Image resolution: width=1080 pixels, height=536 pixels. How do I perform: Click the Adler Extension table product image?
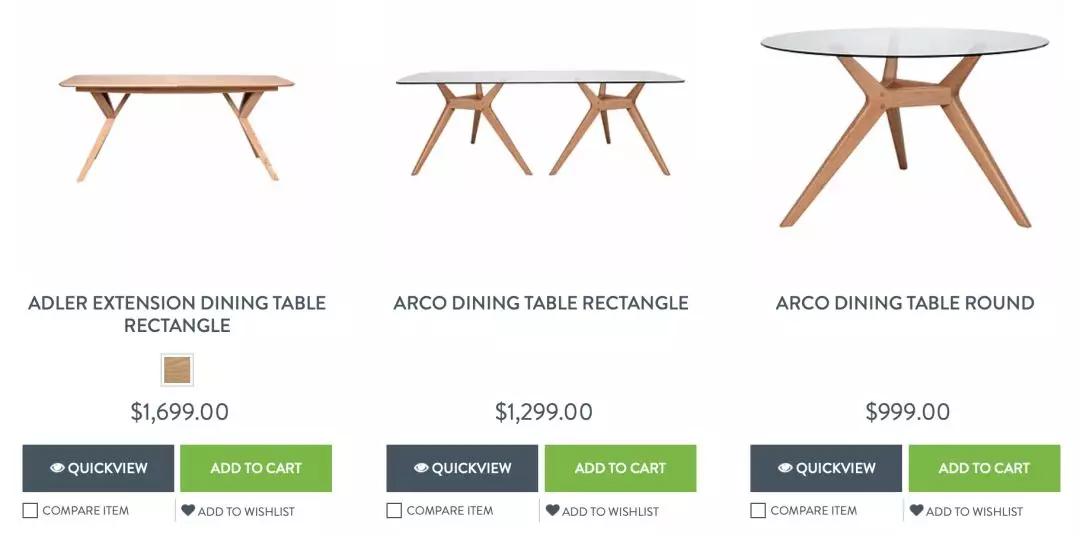[x=177, y=125]
